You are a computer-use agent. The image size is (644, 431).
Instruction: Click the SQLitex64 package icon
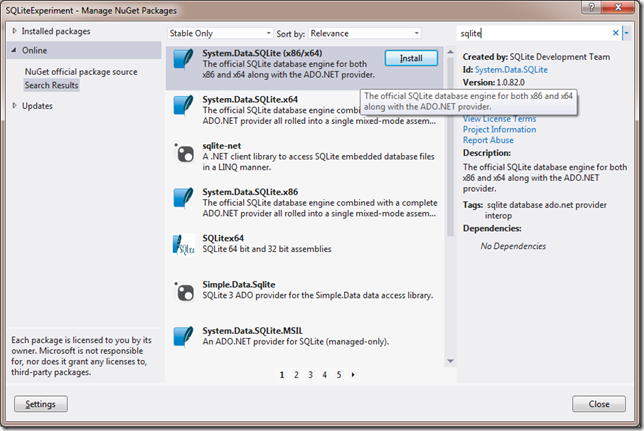pos(183,245)
